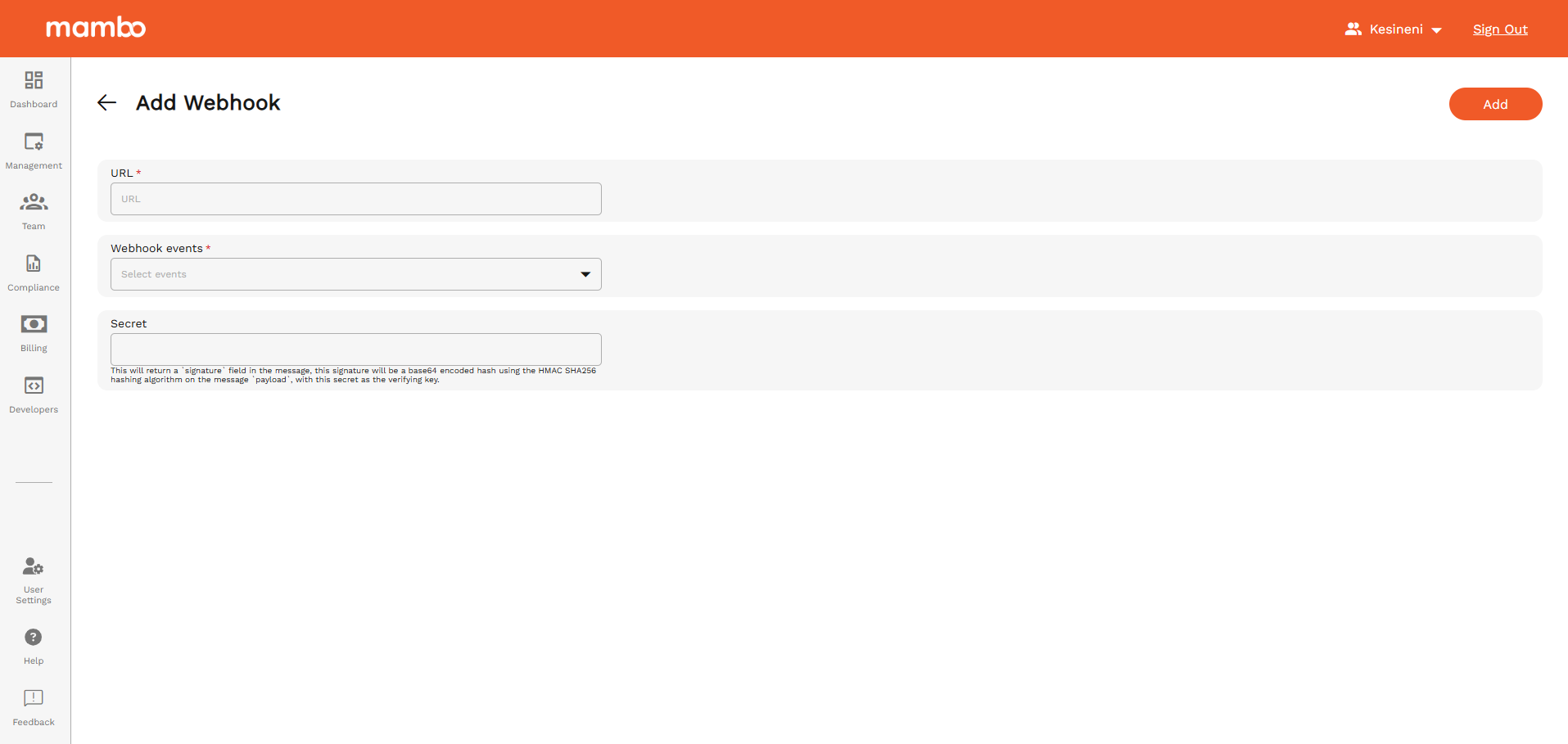1568x744 pixels.
Task: Click the Add button
Action: [1494, 104]
